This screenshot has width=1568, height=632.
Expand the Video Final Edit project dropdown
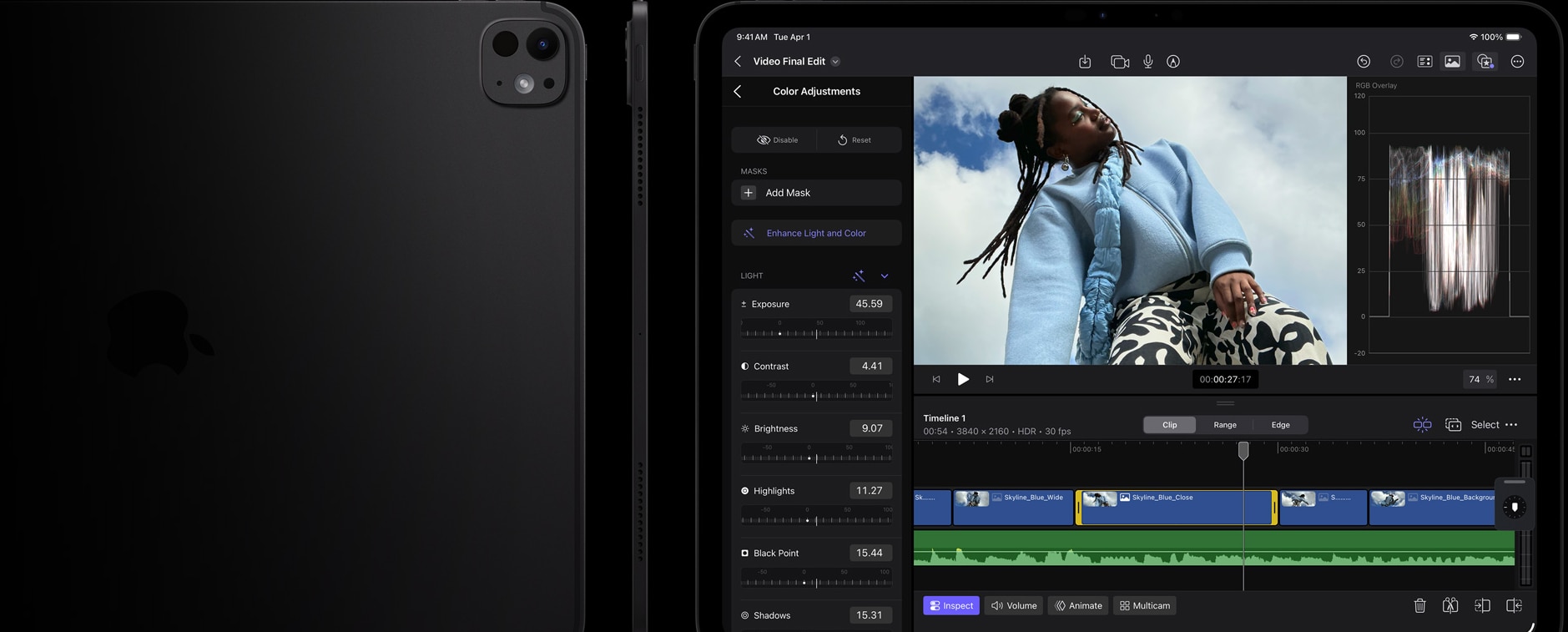click(x=835, y=62)
